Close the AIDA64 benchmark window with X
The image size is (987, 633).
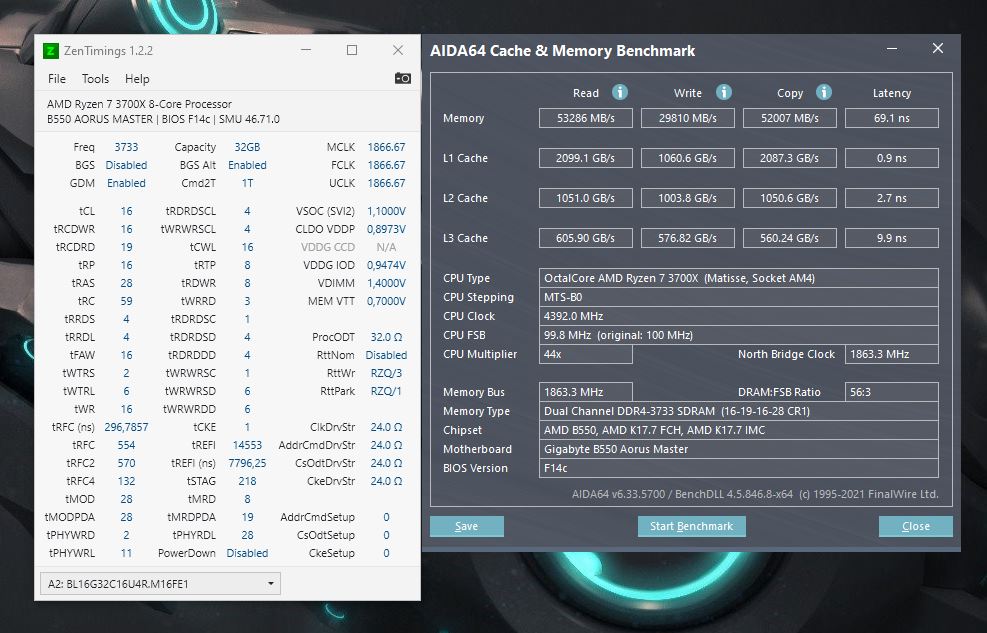click(938, 48)
